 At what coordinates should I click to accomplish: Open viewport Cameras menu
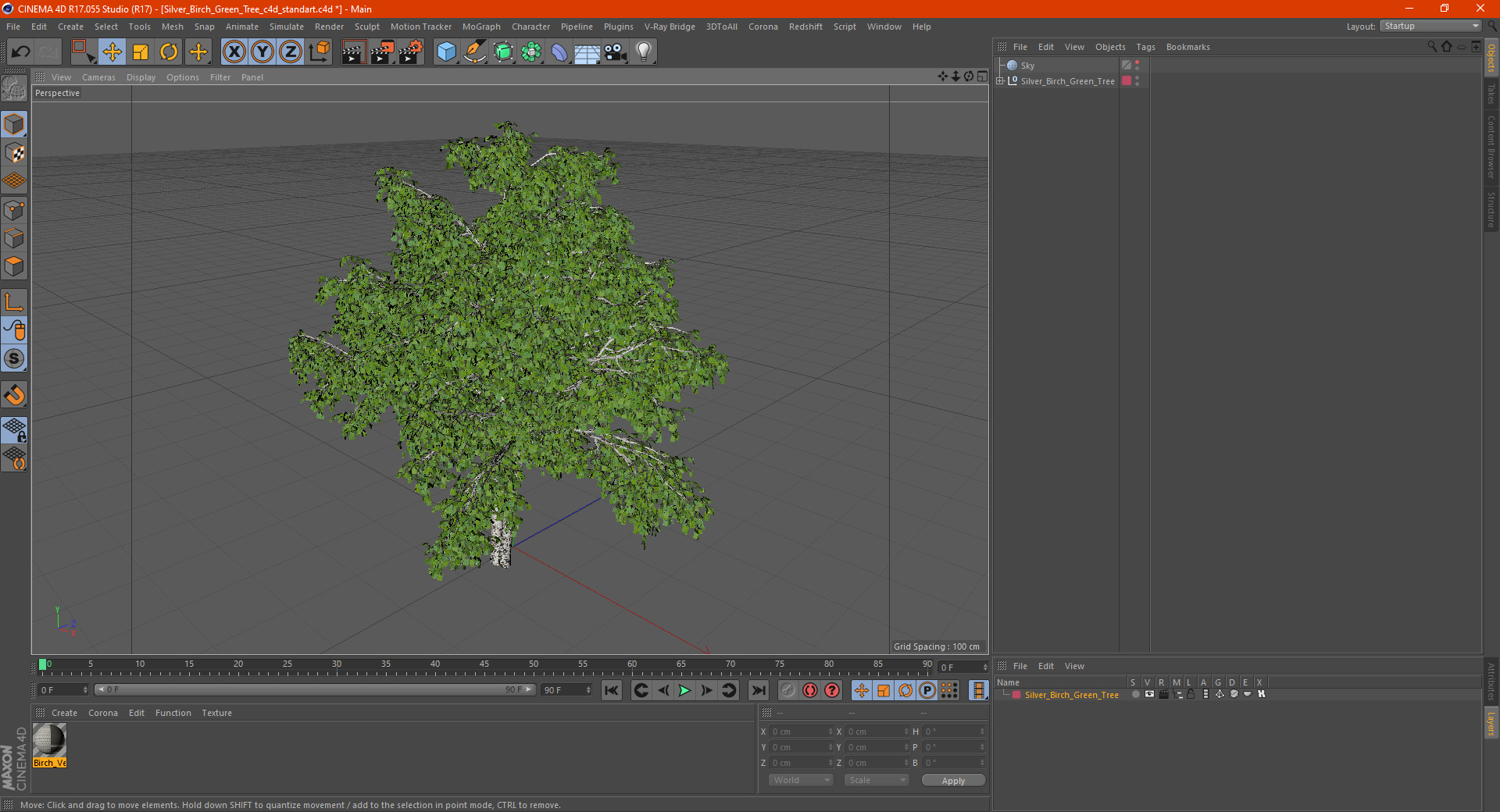tap(98, 77)
